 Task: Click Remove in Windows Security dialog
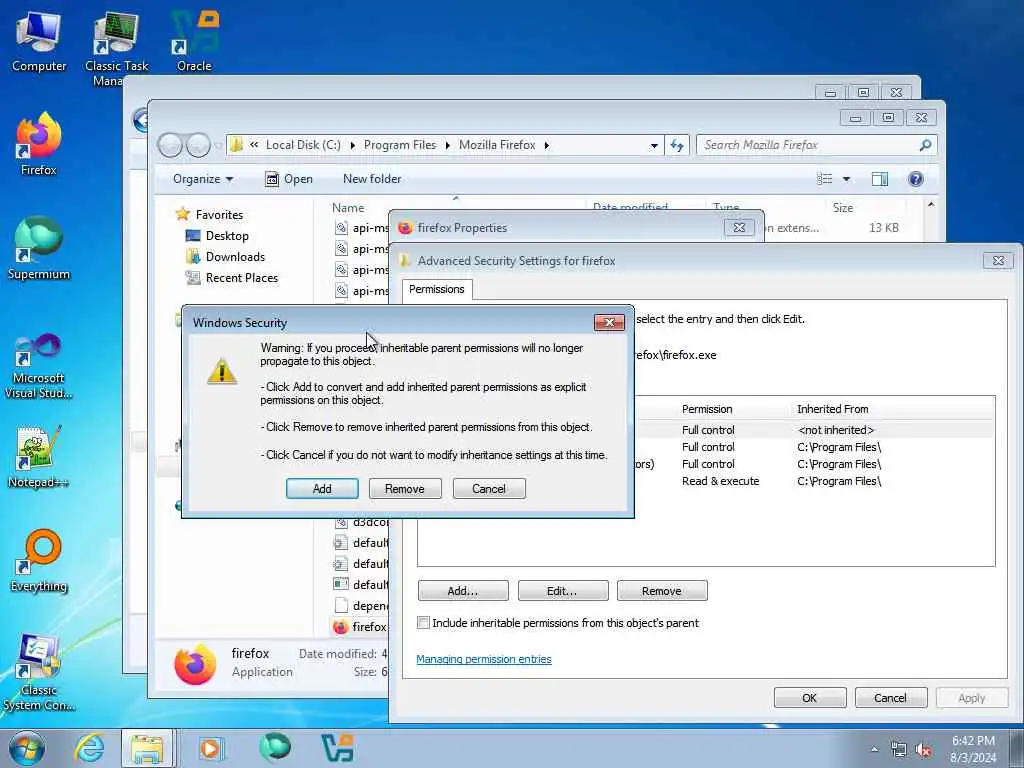(x=405, y=488)
